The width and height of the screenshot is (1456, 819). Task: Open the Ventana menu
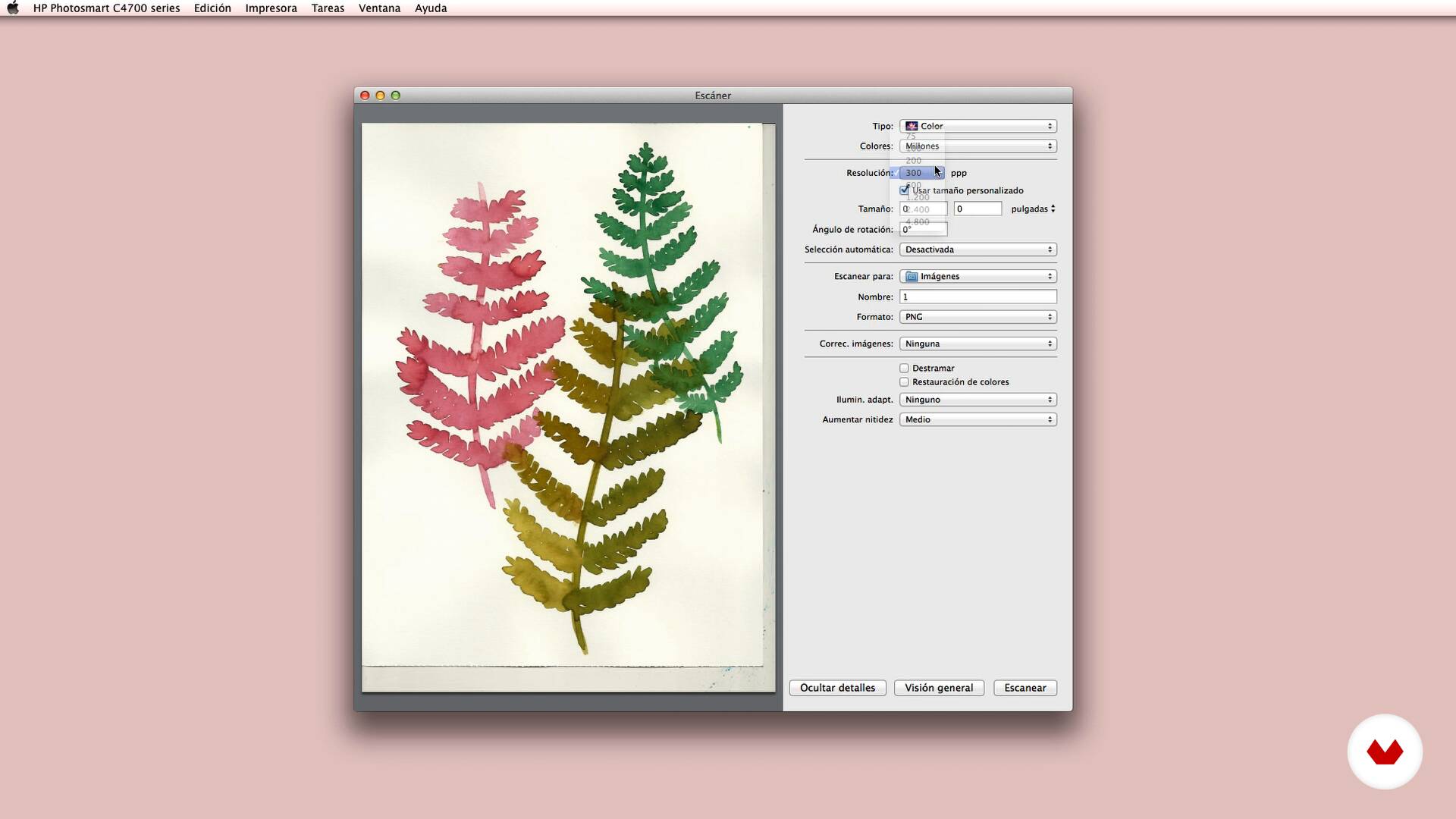(379, 8)
